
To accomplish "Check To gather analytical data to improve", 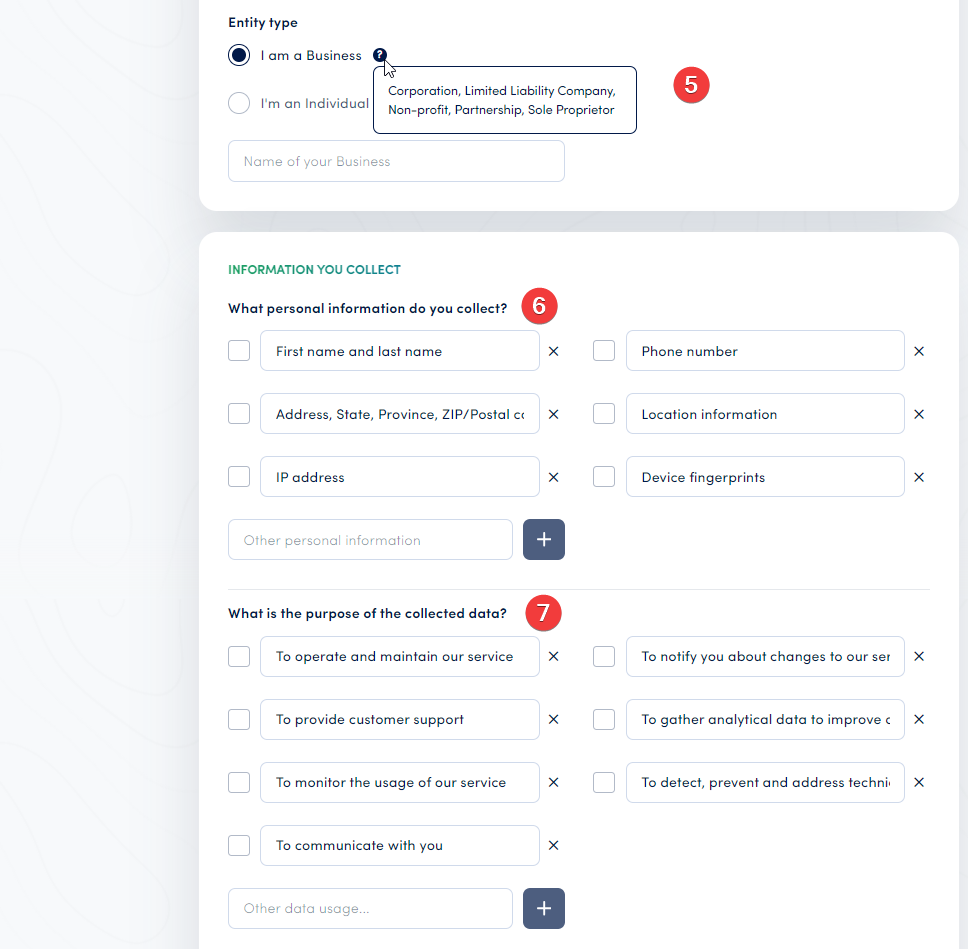I will click(603, 719).
